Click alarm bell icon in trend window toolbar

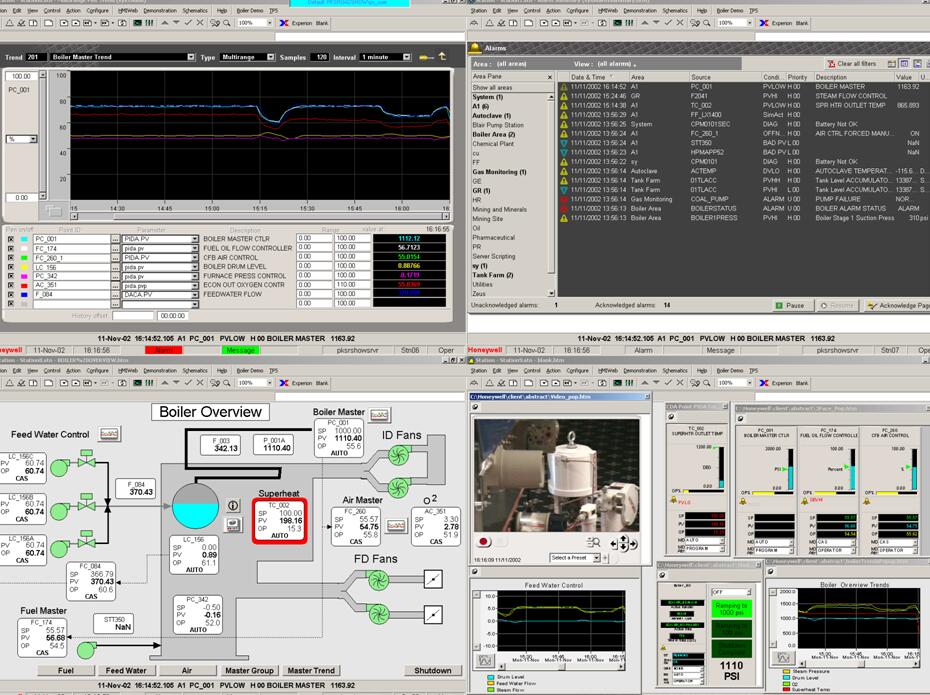[10, 23]
